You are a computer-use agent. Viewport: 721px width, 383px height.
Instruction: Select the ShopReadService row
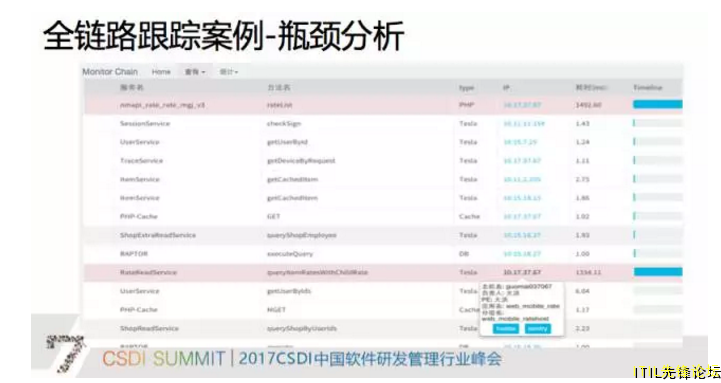[383, 328]
